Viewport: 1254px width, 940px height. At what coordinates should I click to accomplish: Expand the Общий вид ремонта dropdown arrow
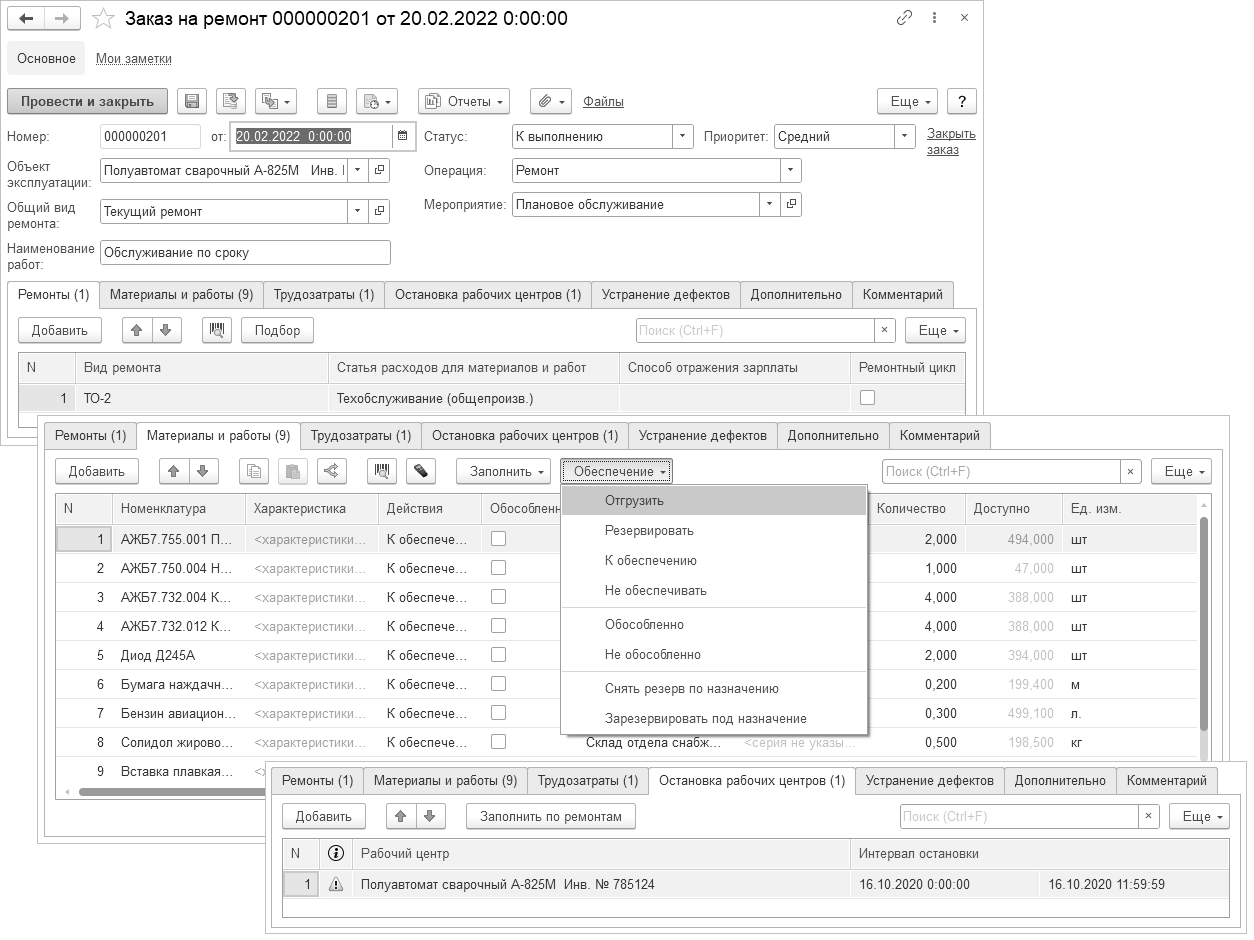[358, 211]
